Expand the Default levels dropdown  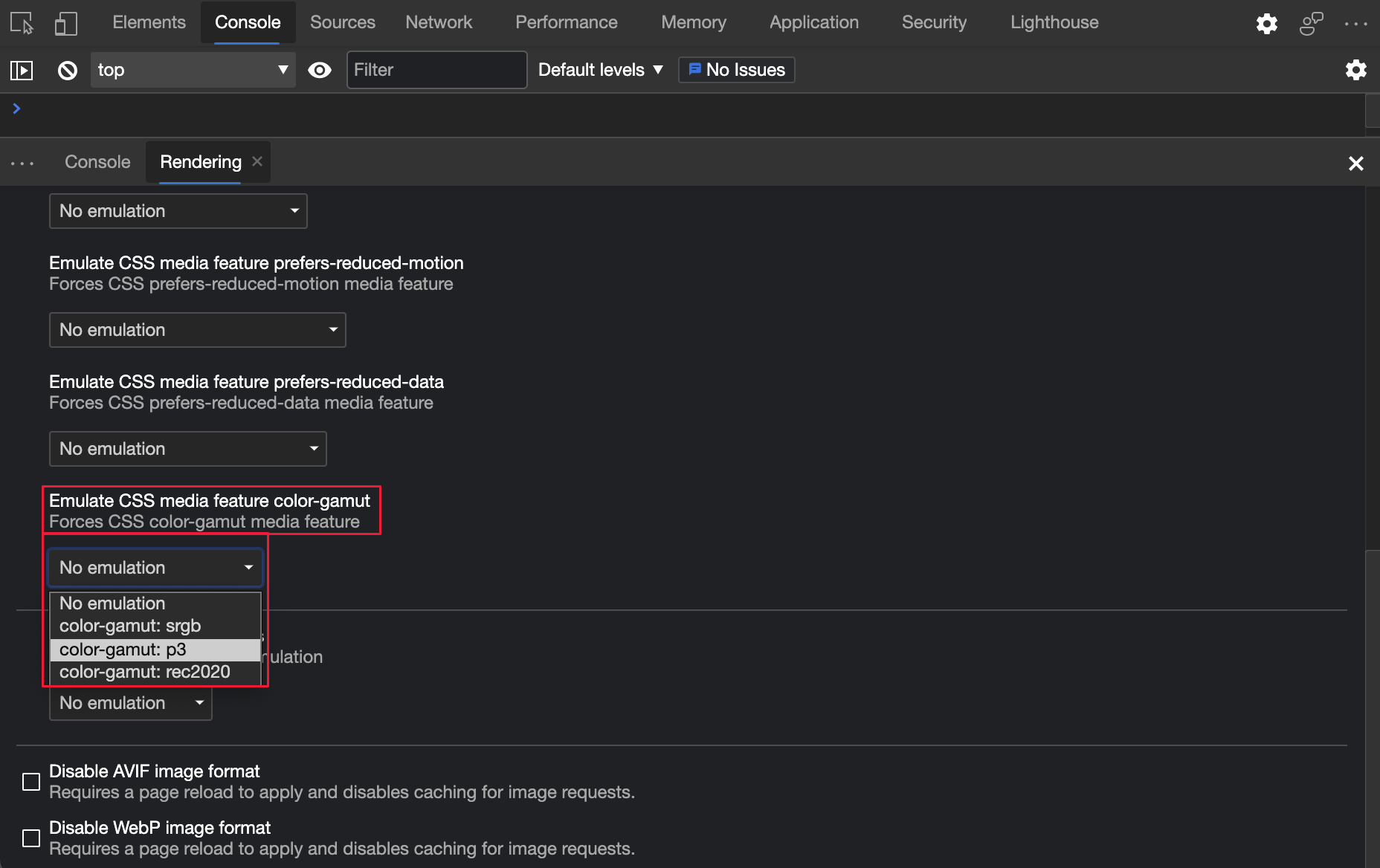click(601, 70)
